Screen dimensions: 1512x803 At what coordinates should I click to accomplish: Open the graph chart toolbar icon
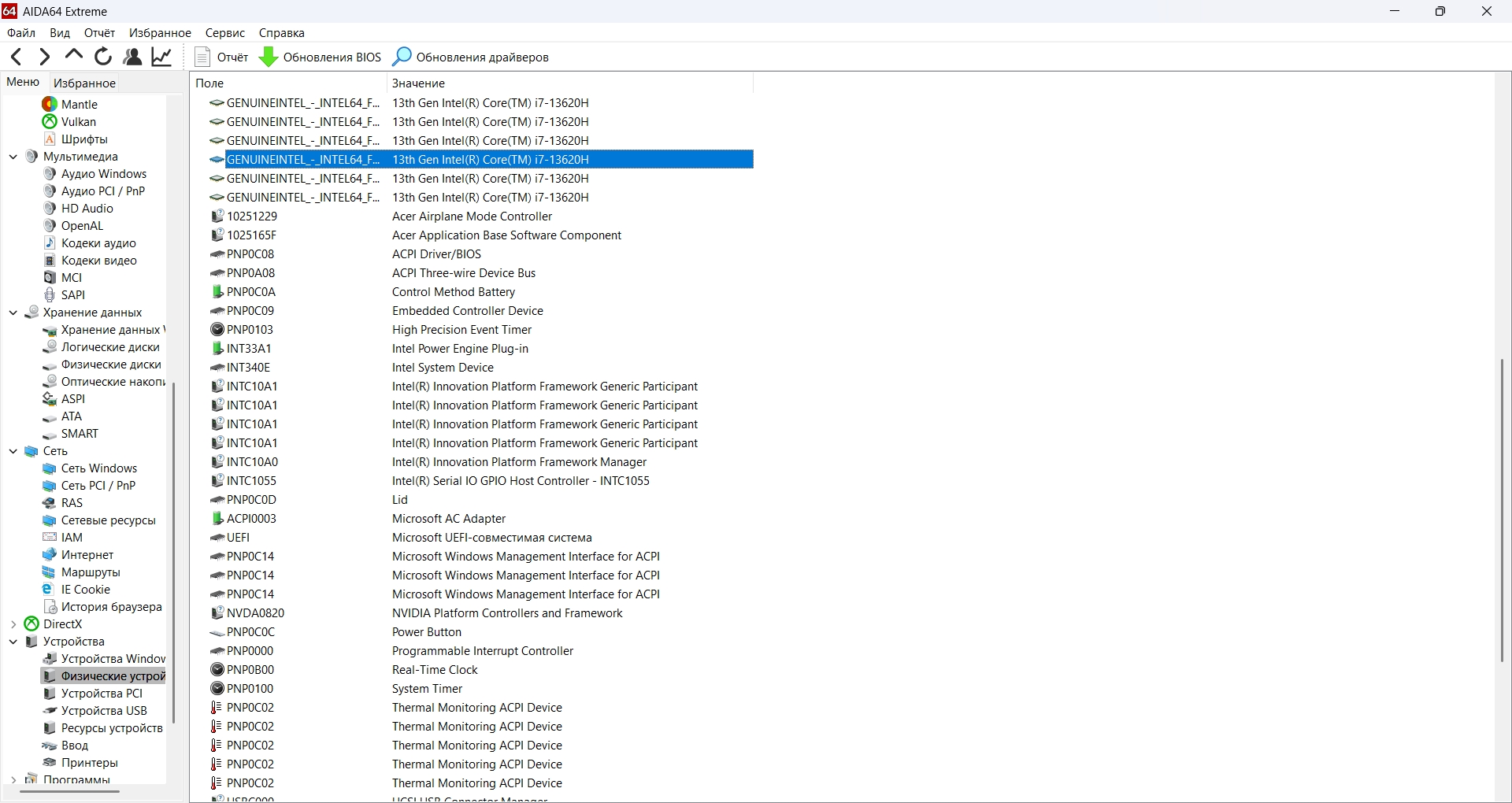pyautogui.click(x=161, y=57)
